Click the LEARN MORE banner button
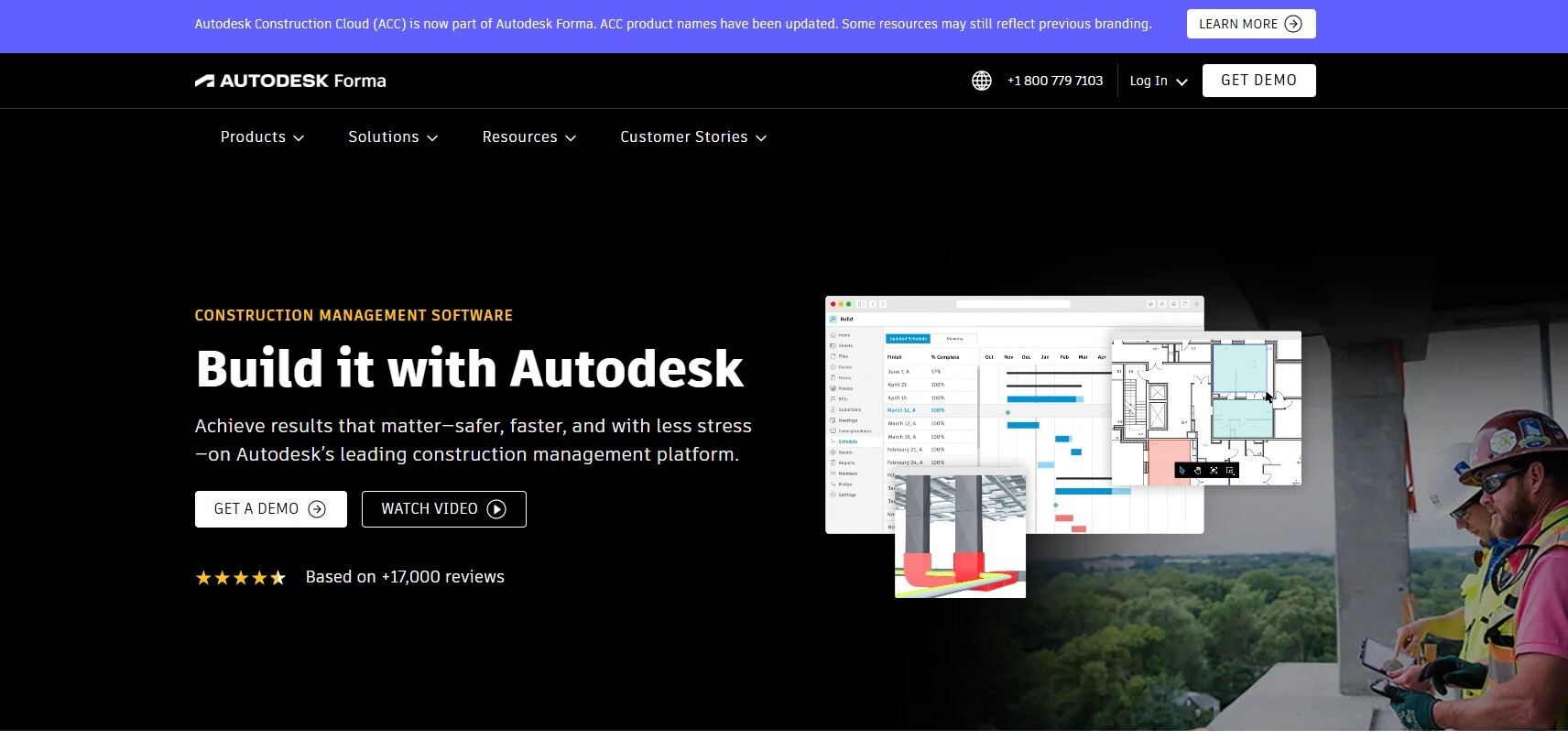Viewport: 1568px width, 751px height. (x=1251, y=24)
